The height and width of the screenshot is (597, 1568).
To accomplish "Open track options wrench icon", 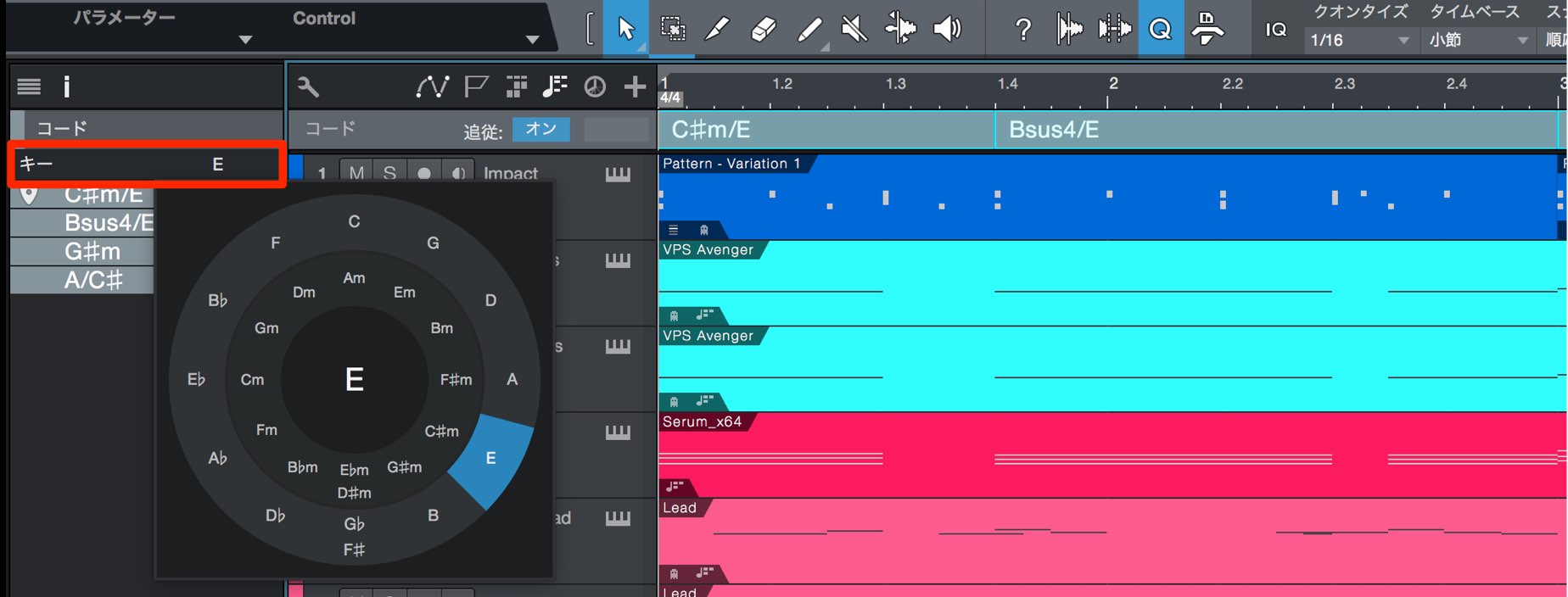I will point(308,86).
